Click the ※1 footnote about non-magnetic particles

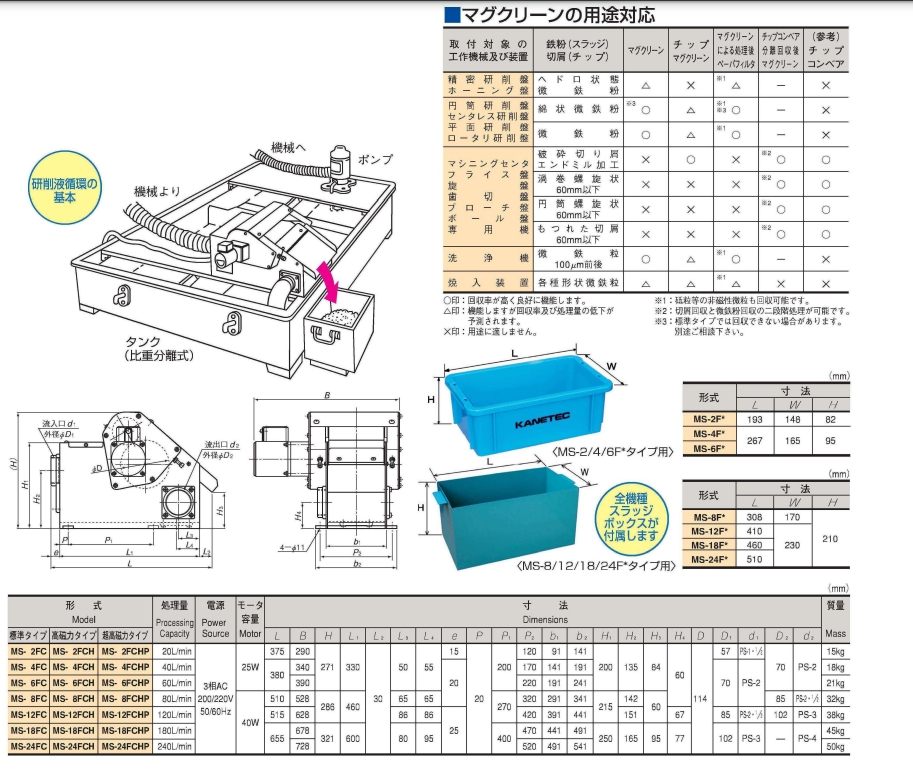click(732, 301)
